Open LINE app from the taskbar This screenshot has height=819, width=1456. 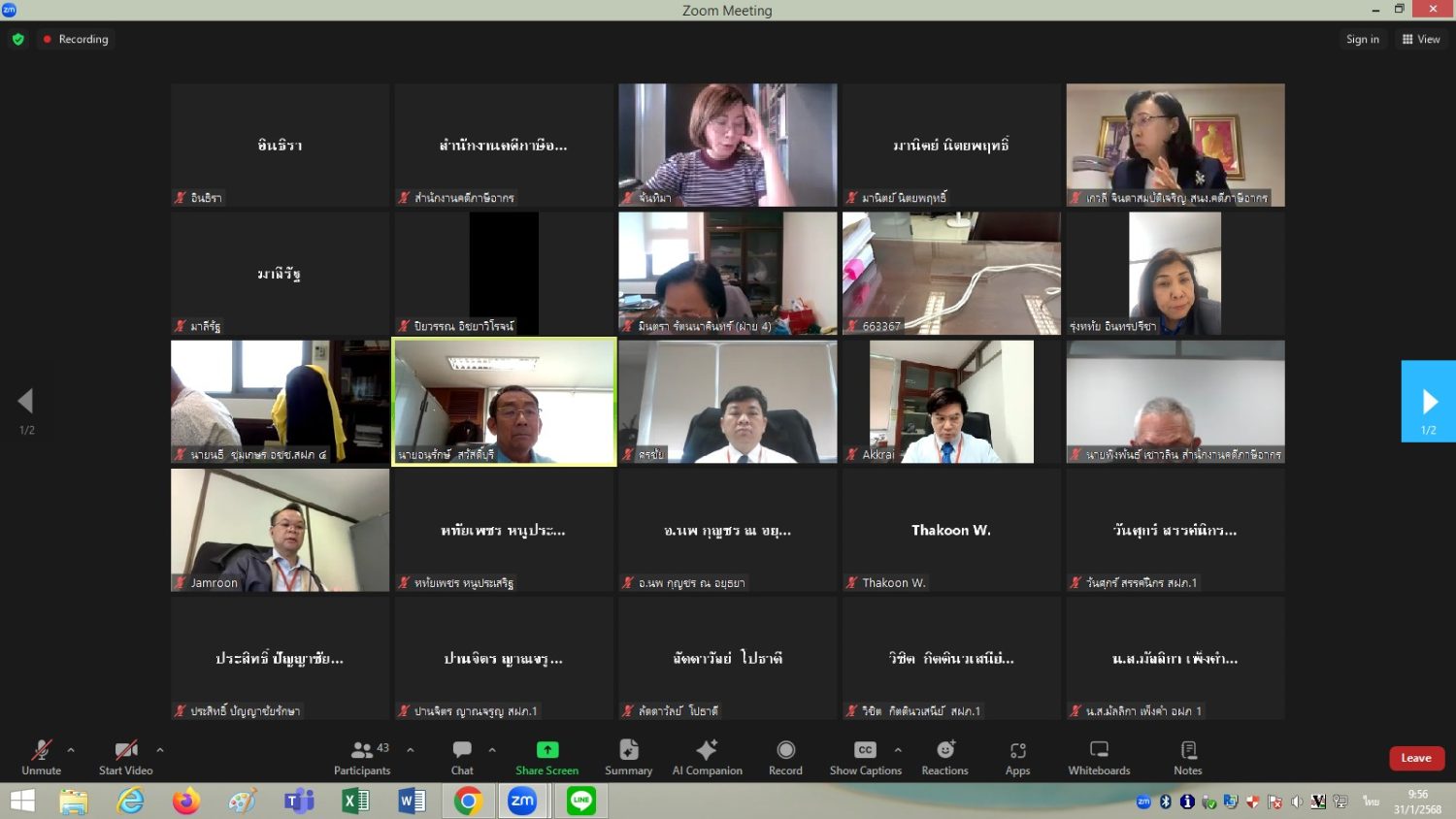pyautogui.click(x=580, y=801)
